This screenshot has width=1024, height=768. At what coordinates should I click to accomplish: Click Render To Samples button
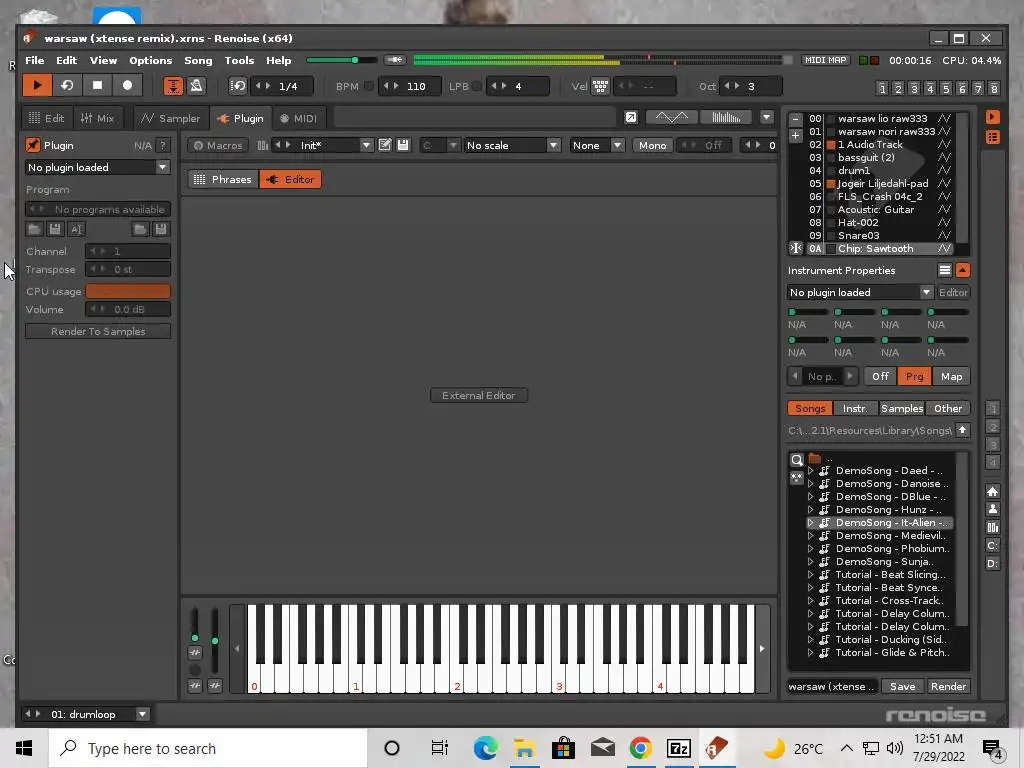pyautogui.click(x=98, y=331)
